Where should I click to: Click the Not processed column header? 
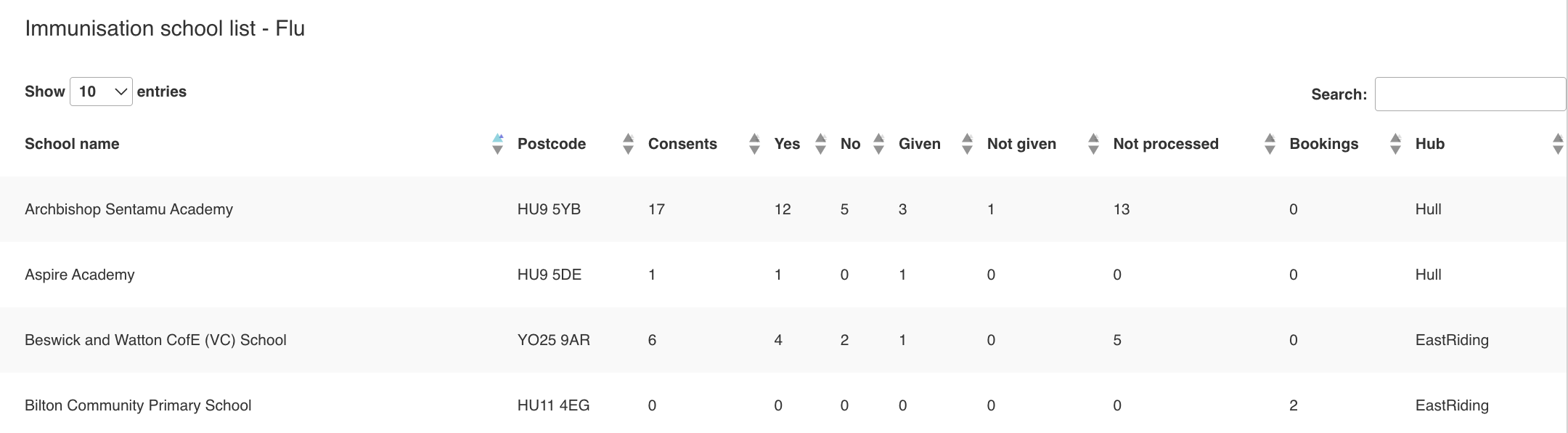click(1165, 144)
